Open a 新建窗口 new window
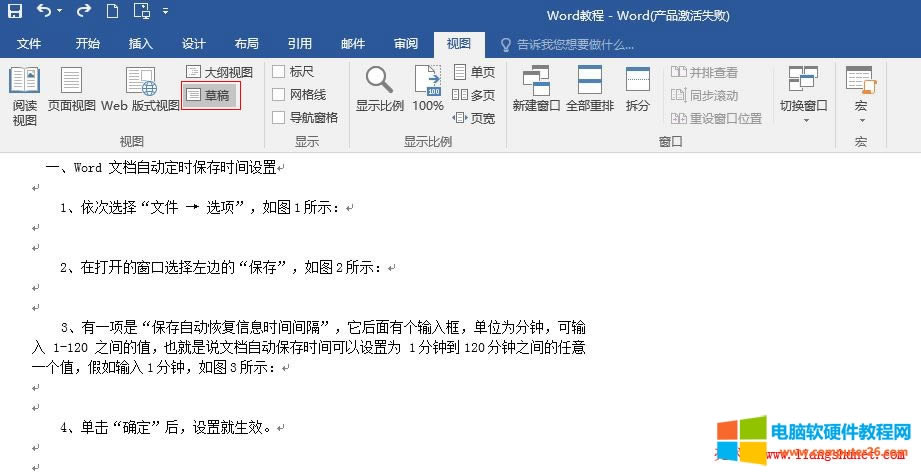 pyautogui.click(x=536, y=89)
